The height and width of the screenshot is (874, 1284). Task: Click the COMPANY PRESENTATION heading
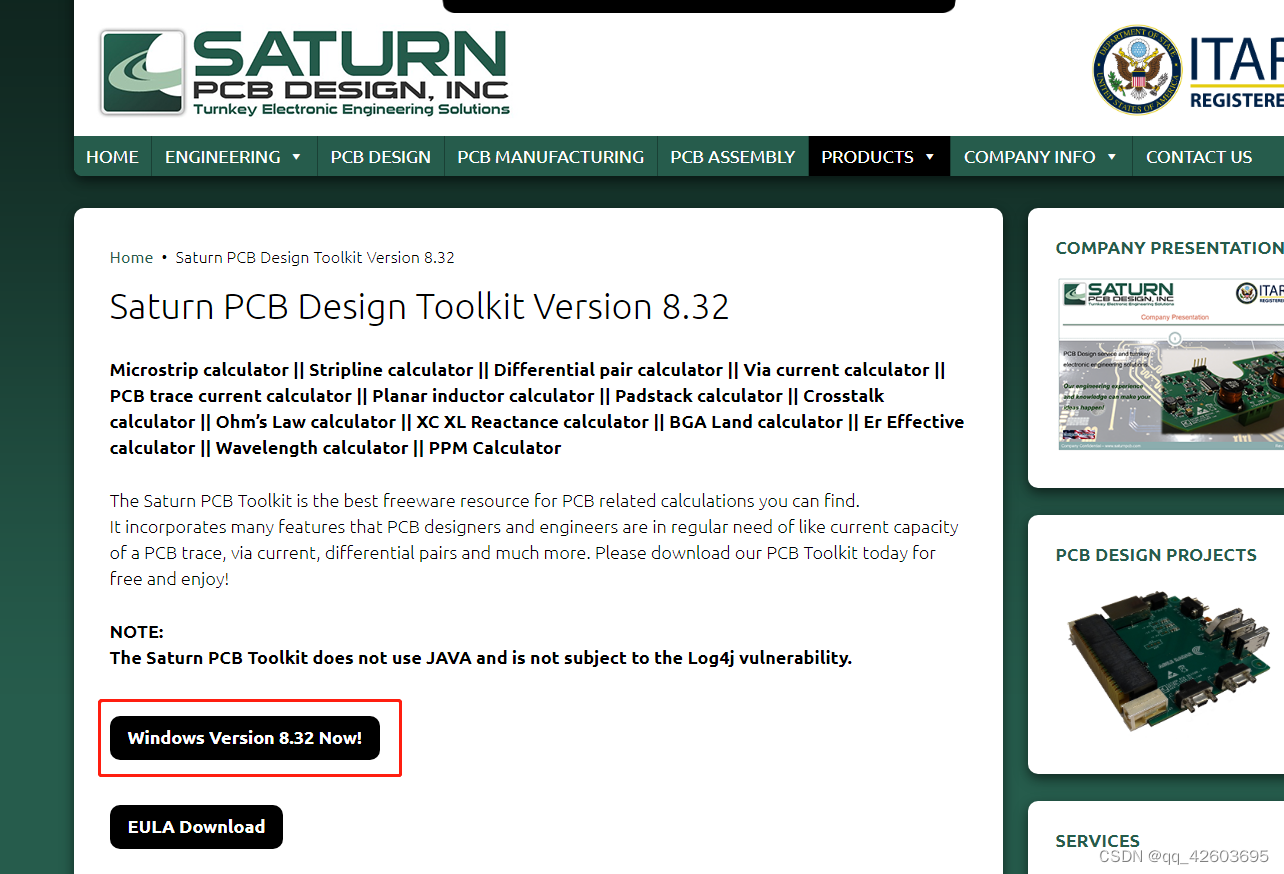[x=1168, y=248]
